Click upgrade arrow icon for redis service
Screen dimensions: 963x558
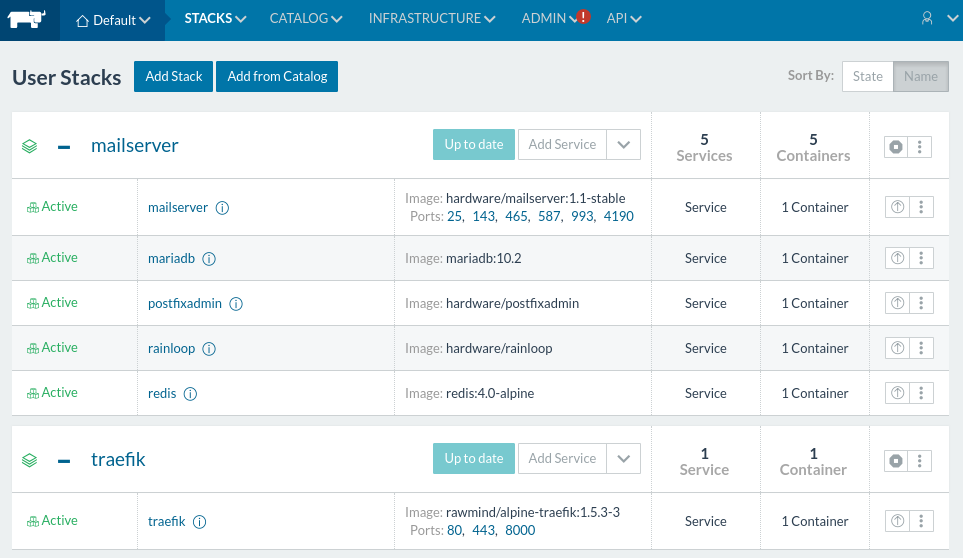(x=897, y=393)
